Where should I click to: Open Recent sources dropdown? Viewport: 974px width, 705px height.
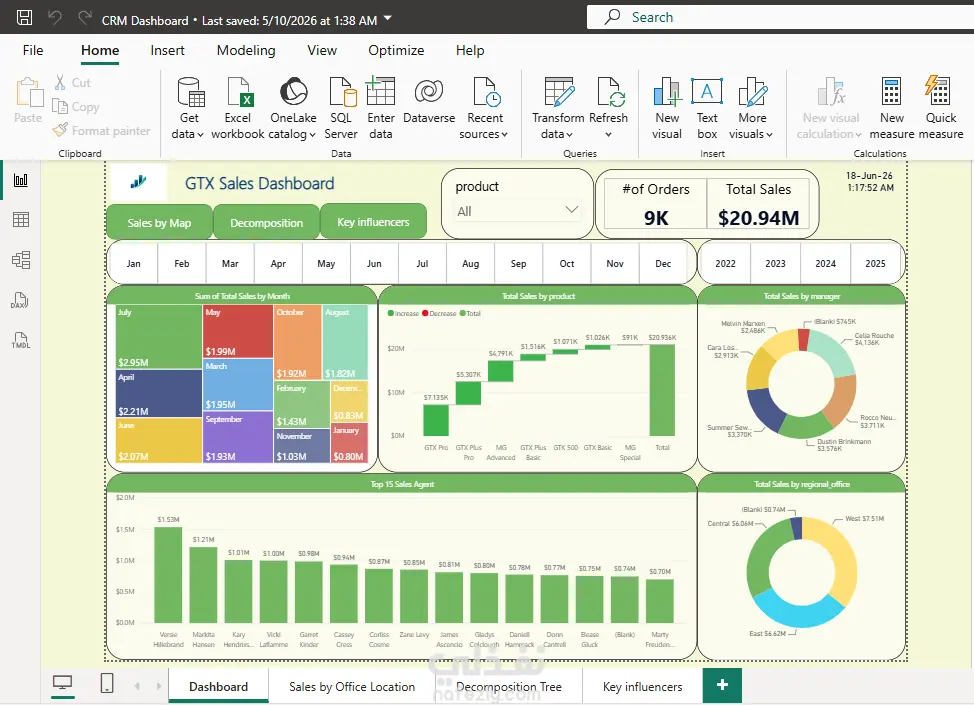485,108
